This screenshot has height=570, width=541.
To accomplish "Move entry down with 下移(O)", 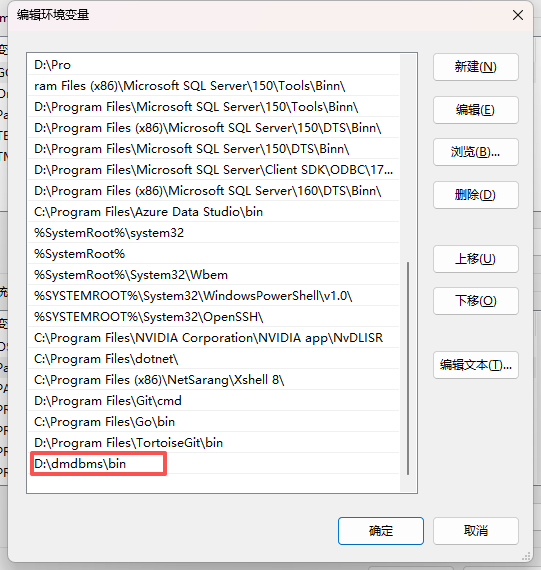I will [x=476, y=301].
